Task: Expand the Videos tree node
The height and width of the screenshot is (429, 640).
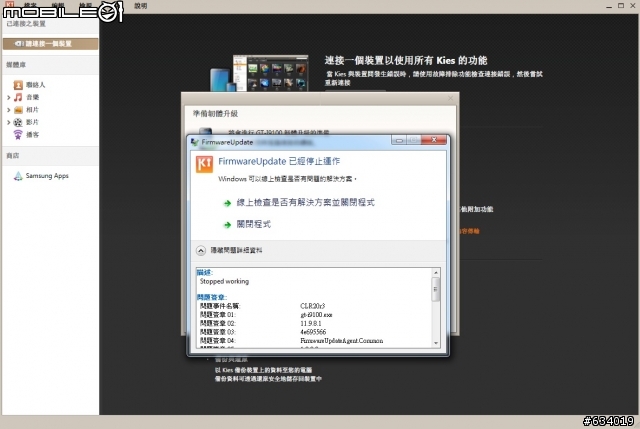Action: (9, 122)
